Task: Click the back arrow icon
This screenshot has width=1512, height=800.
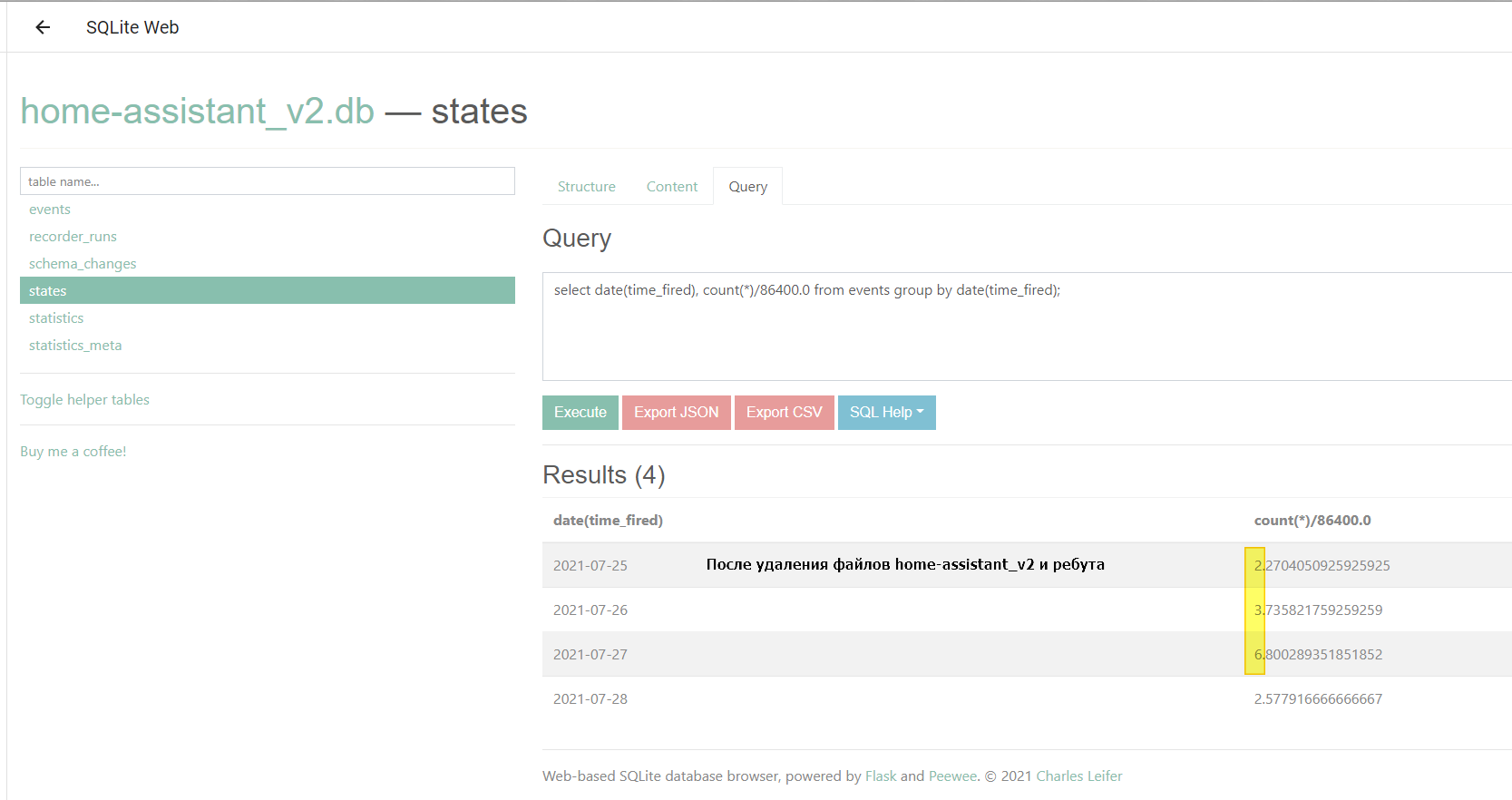Action: click(43, 27)
